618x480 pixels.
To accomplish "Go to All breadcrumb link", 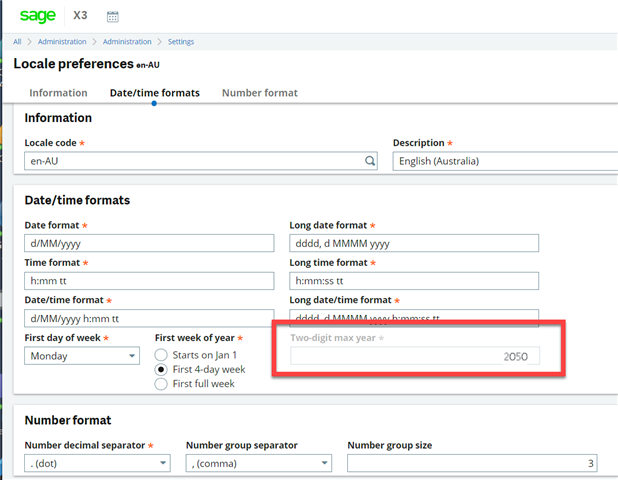I will click(18, 42).
